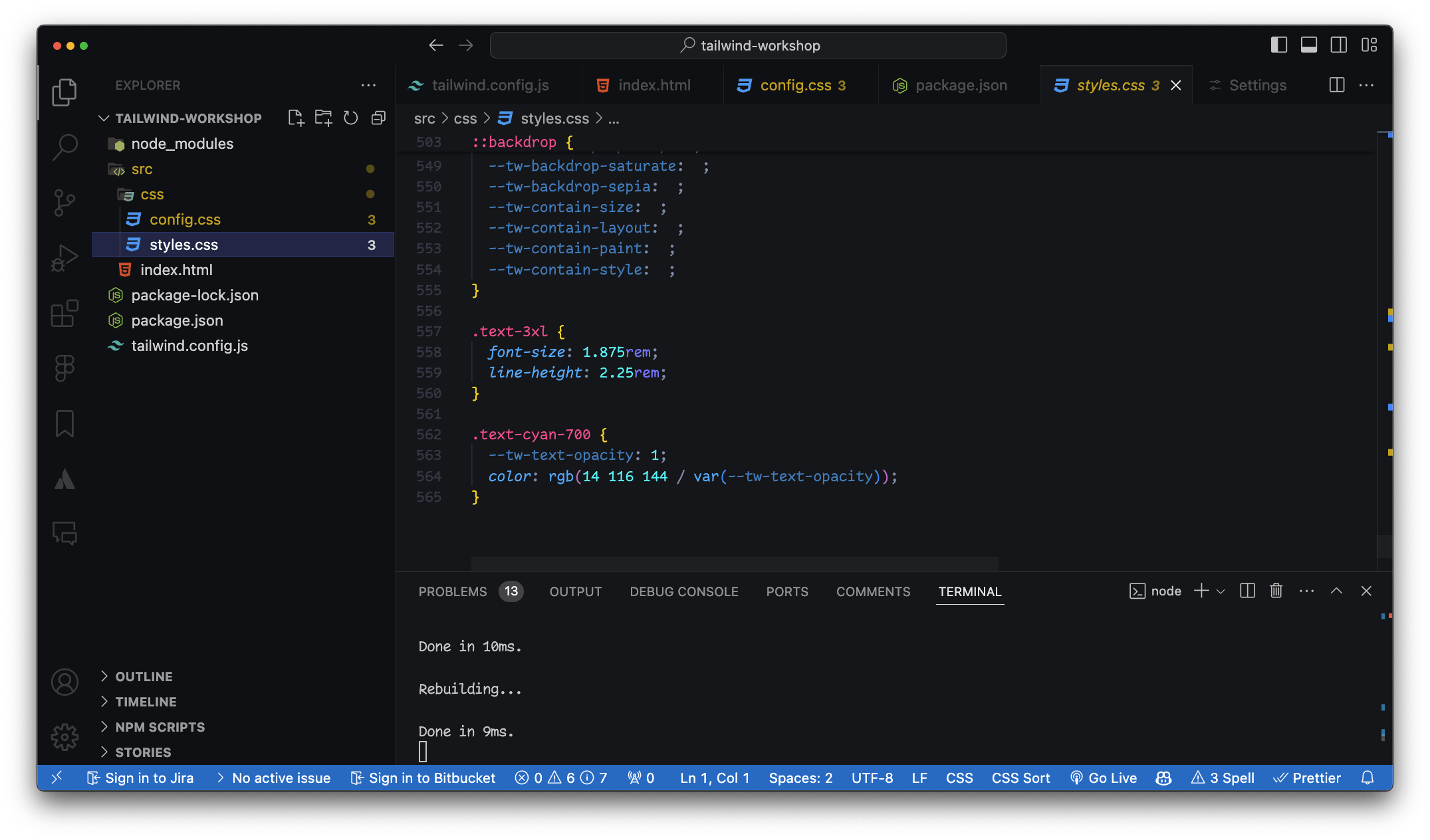Open the Search view in activity bar
1430x840 pixels.
[64, 147]
